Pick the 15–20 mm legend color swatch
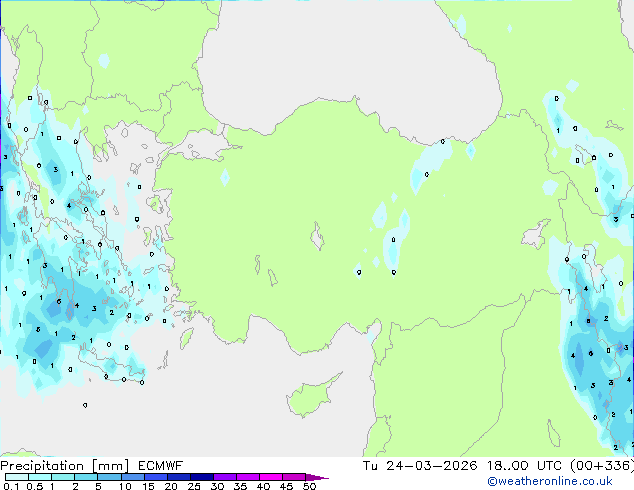Viewport: 634px width, 490px height. point(155,477)
